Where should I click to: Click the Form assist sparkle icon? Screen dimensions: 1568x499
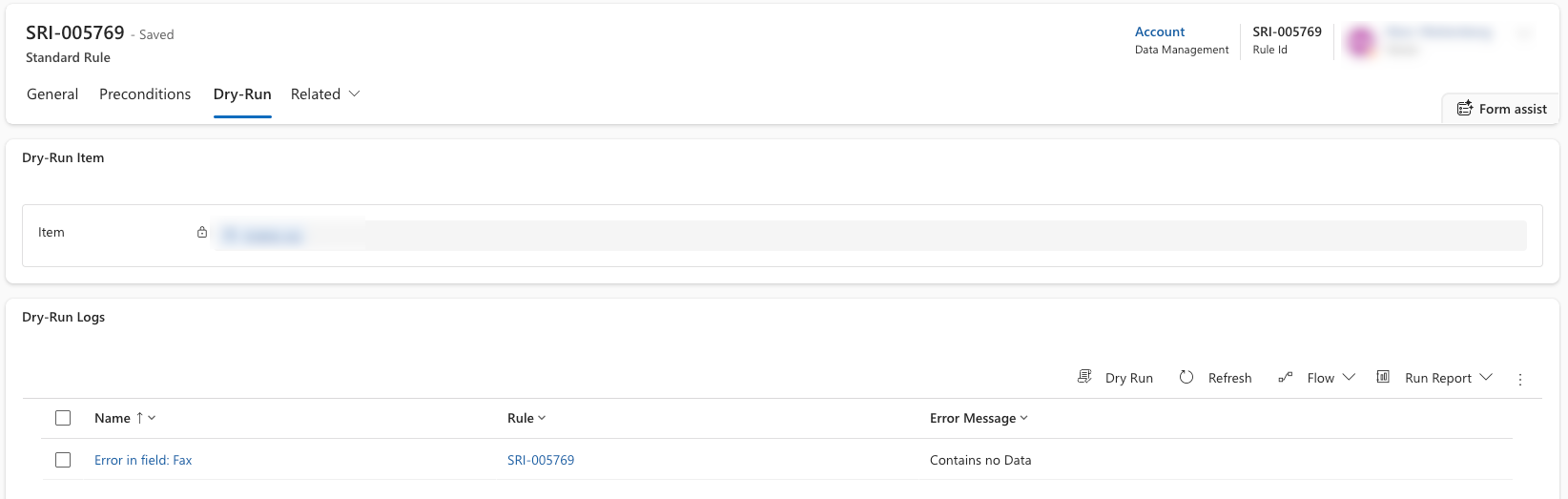pyautogui.click(x=1465, y=109)
